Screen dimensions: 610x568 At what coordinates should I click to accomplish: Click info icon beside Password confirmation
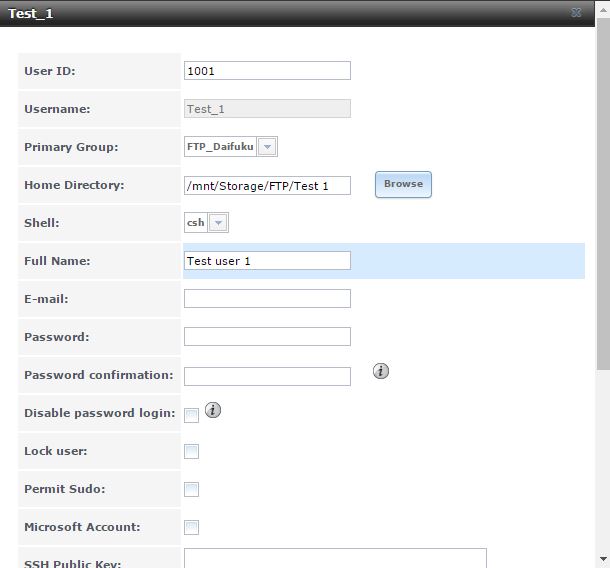pyautogui.click(x=380, y=371)
